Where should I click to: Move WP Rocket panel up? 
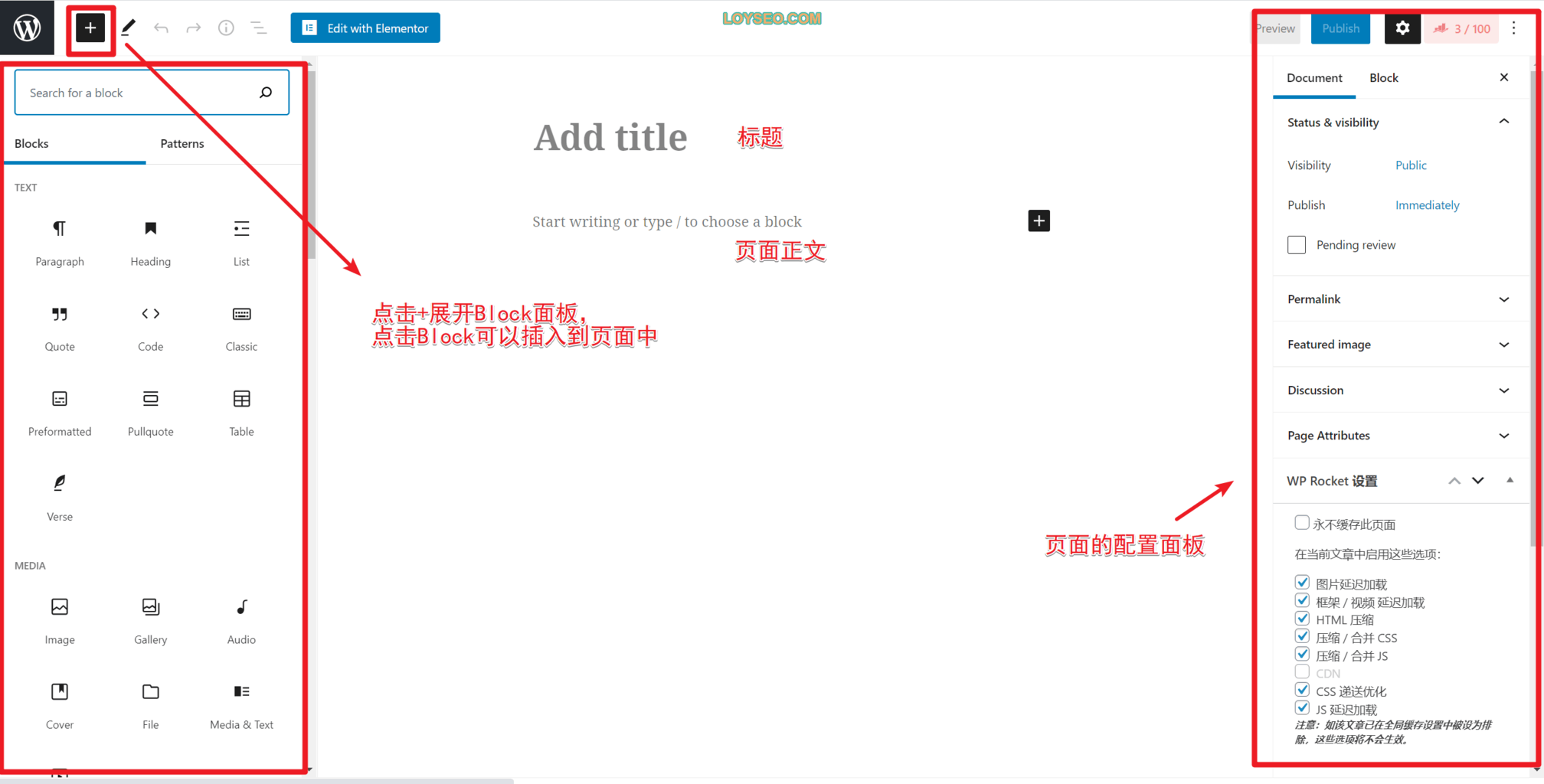coord(1454,481)
